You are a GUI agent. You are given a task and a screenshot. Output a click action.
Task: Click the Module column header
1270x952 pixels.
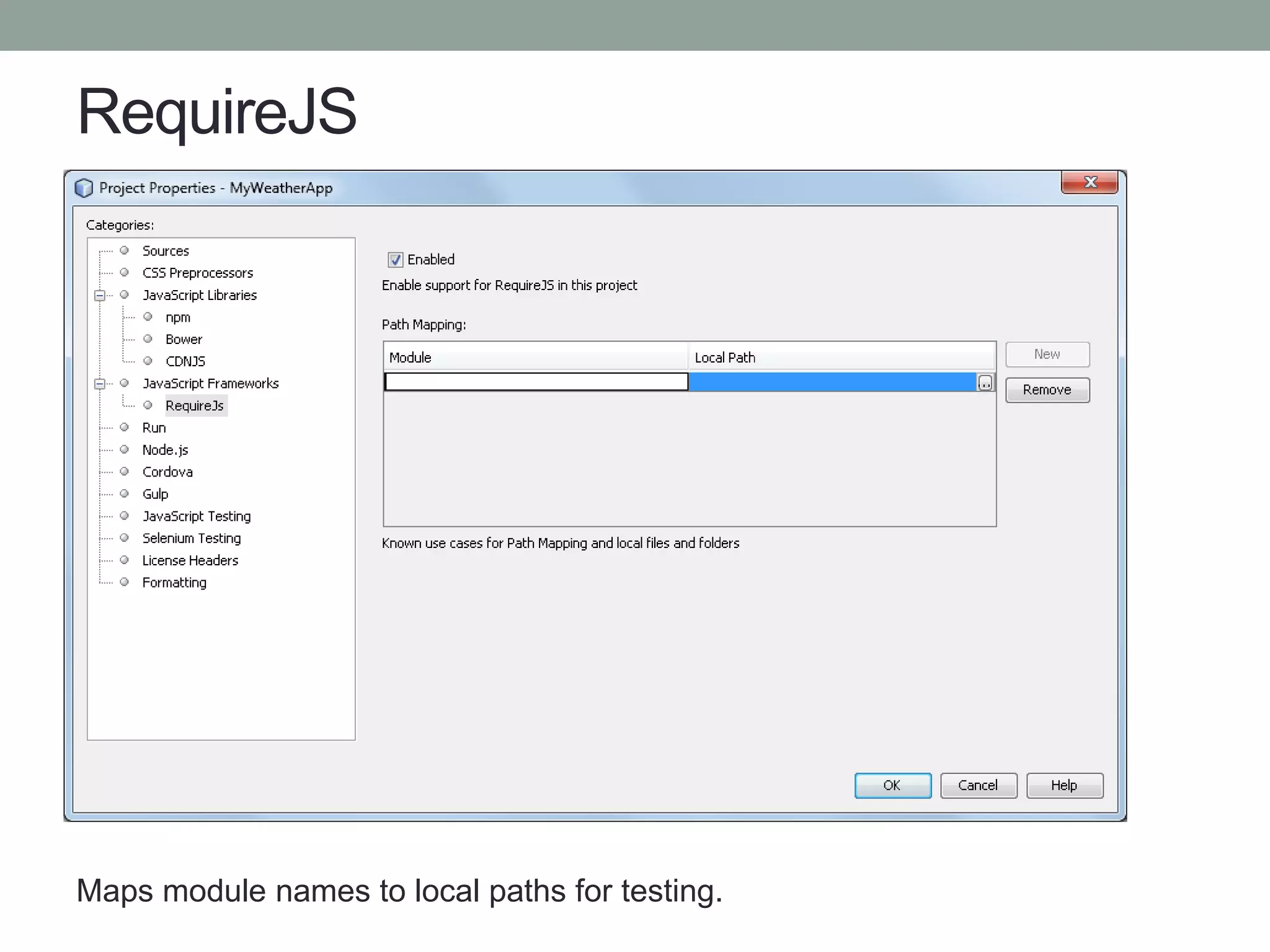point(536,358)
